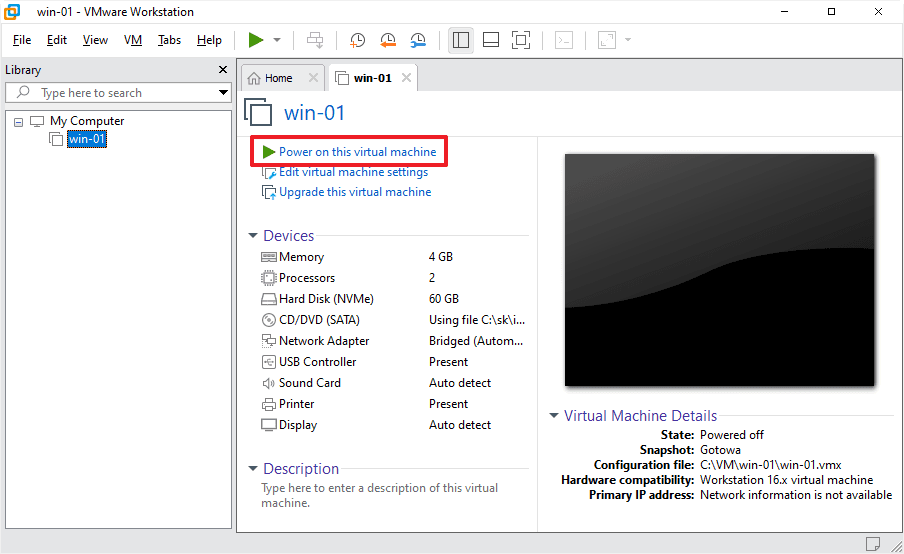904x554 pixels.
Task: Open the Snapshot Manager toolbar icon
Action: click(418, 40)
